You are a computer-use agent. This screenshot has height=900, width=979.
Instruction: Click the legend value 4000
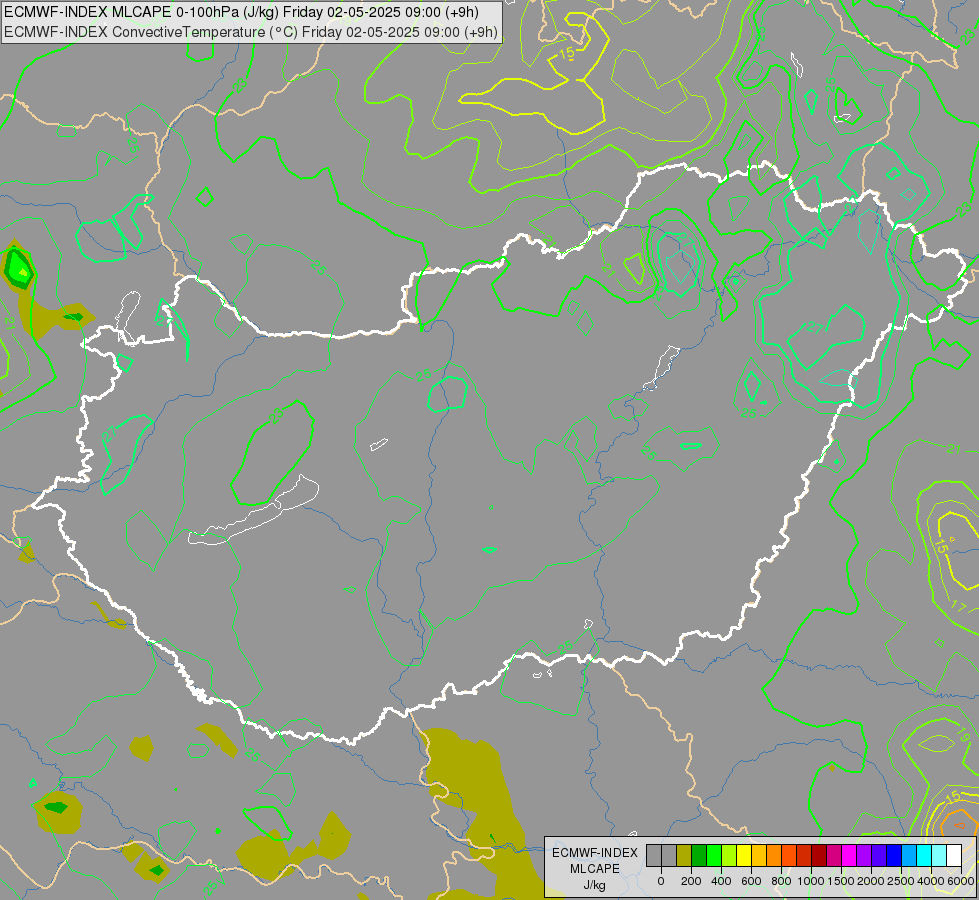931,881
